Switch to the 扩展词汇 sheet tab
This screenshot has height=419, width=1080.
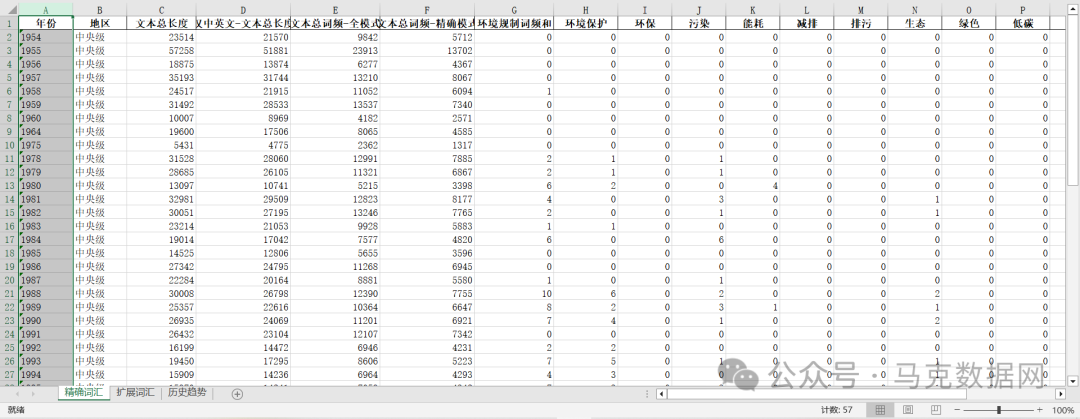point(135,394)
